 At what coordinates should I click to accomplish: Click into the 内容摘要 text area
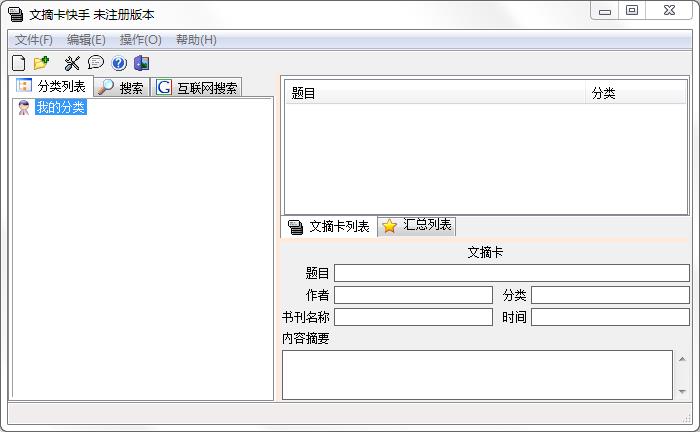click(477, 375)
